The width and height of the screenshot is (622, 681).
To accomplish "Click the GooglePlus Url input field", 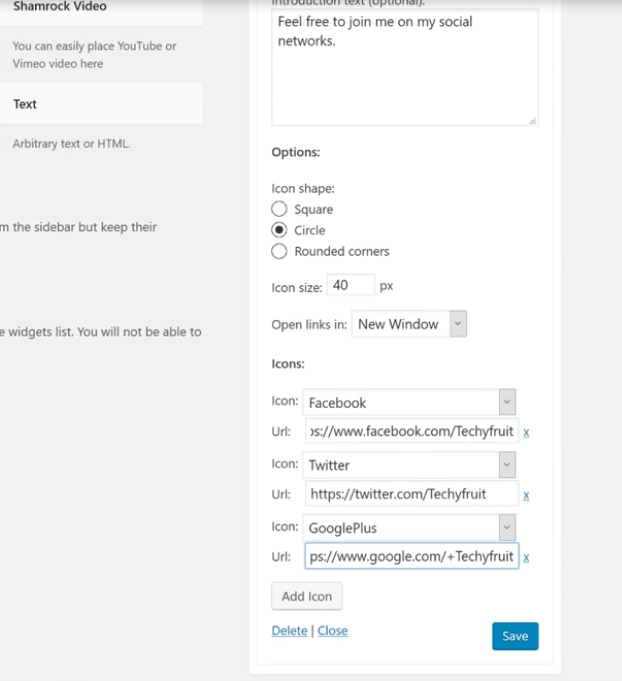I will pyautogui.click(x=412, y=556).
